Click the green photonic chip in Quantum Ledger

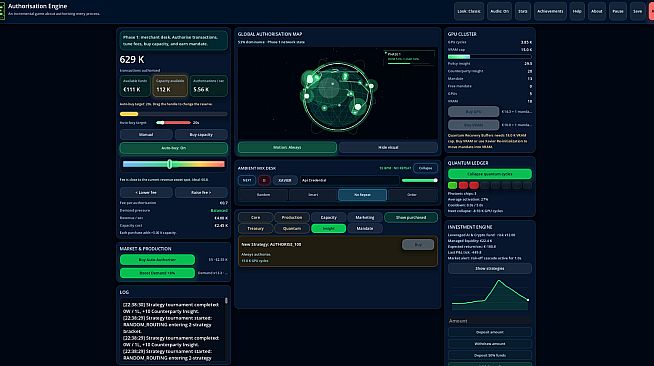tap(452, 185)
